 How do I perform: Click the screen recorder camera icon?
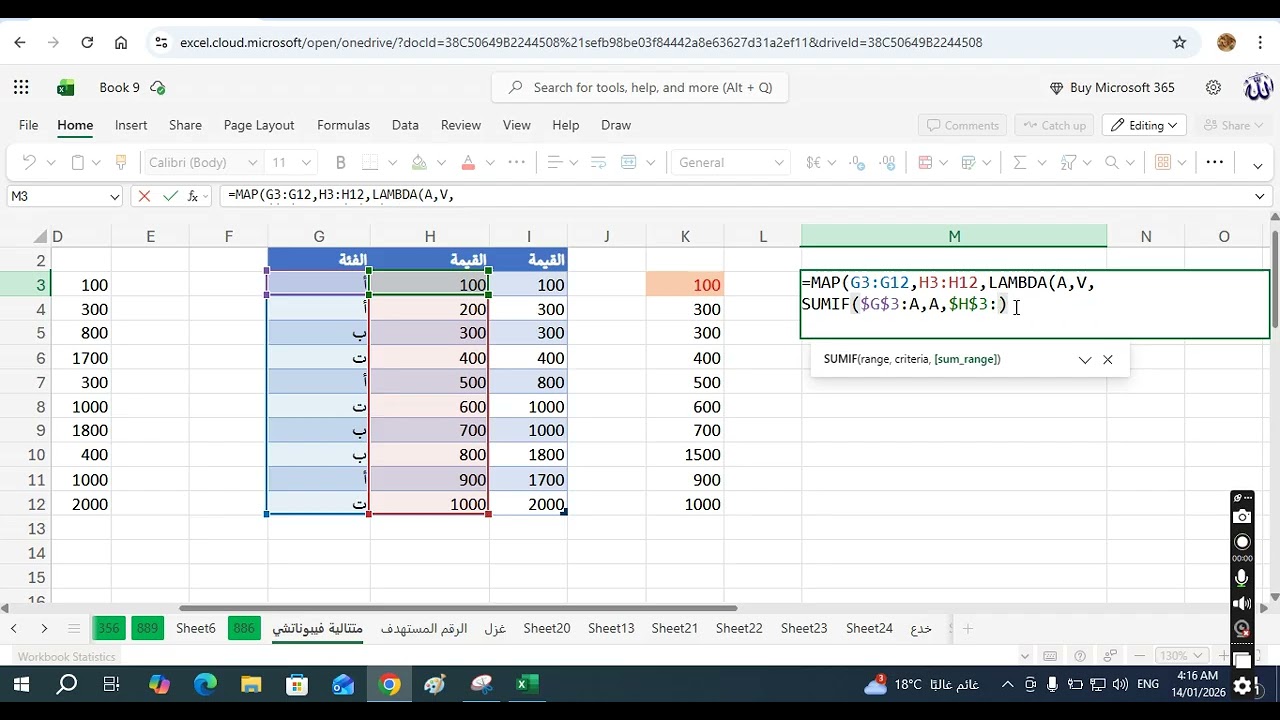pos(1242,516)
